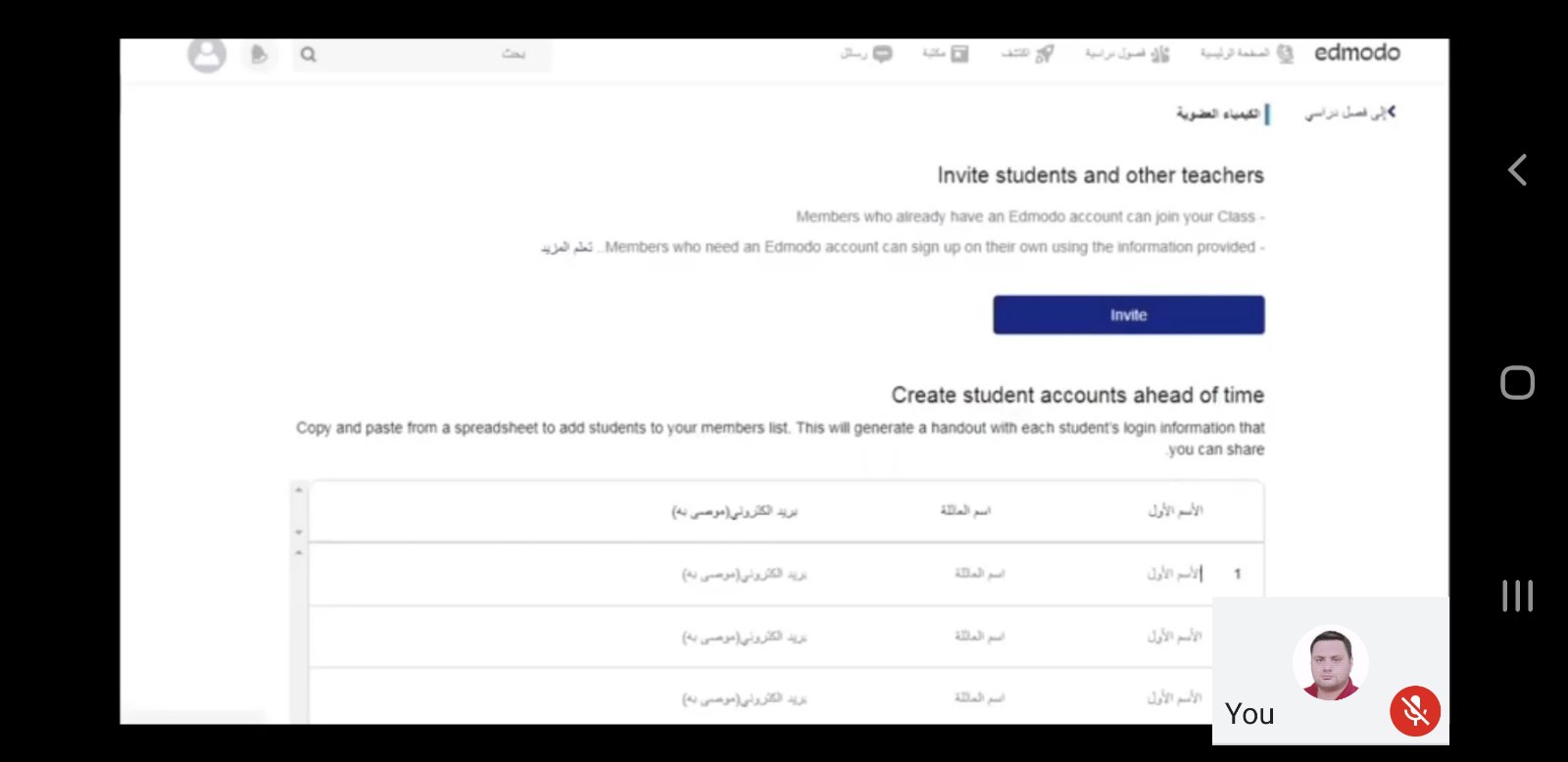Viewport: 1568px width, 762px height.
Task: Click the learn more link in Arabic
Action: [x=567, y=248]
